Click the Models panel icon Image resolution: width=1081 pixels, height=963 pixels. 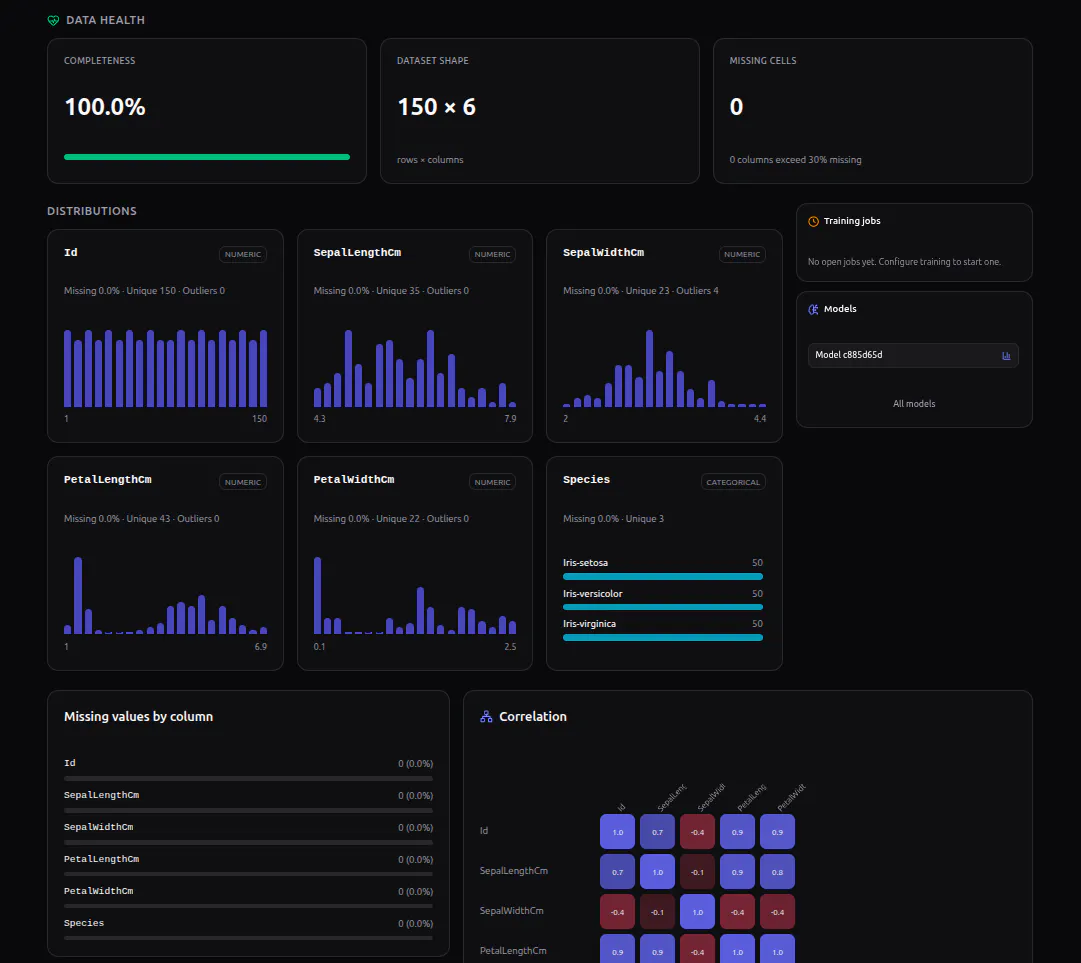[814, 310]
